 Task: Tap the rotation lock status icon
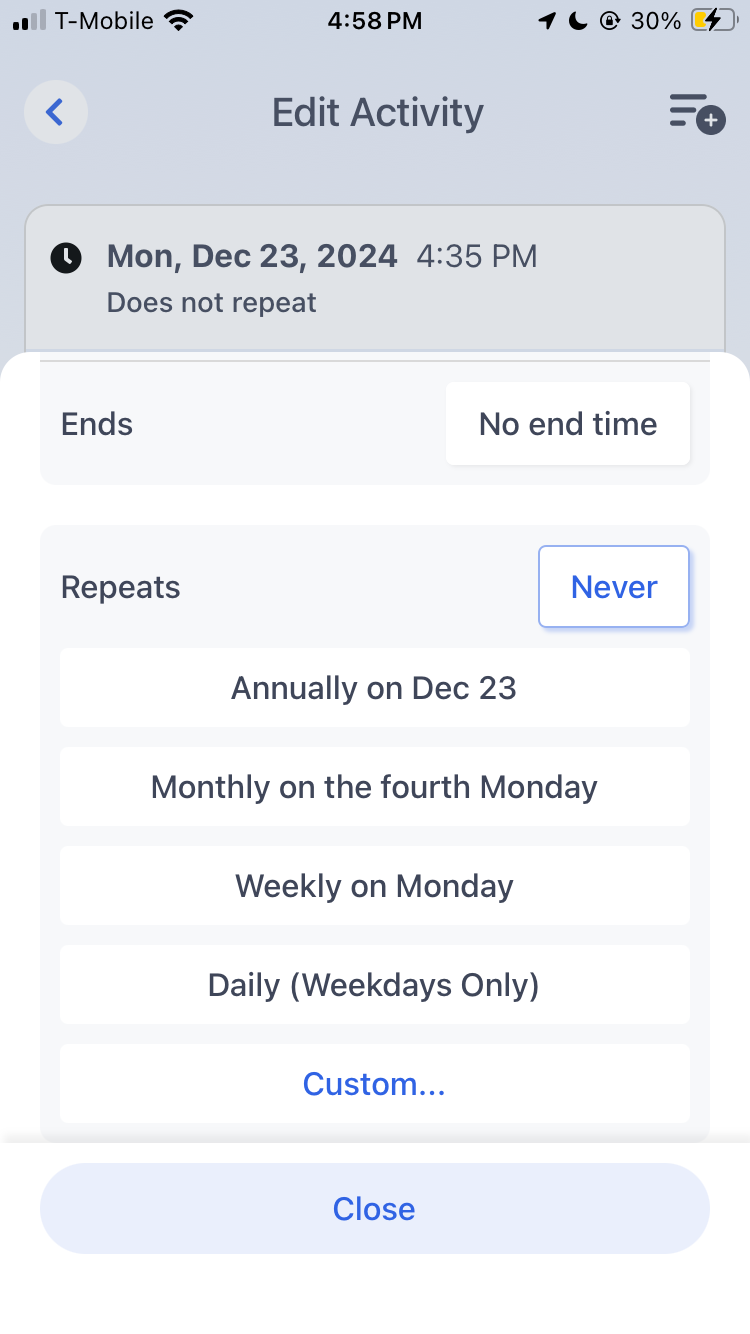(609, 20)
